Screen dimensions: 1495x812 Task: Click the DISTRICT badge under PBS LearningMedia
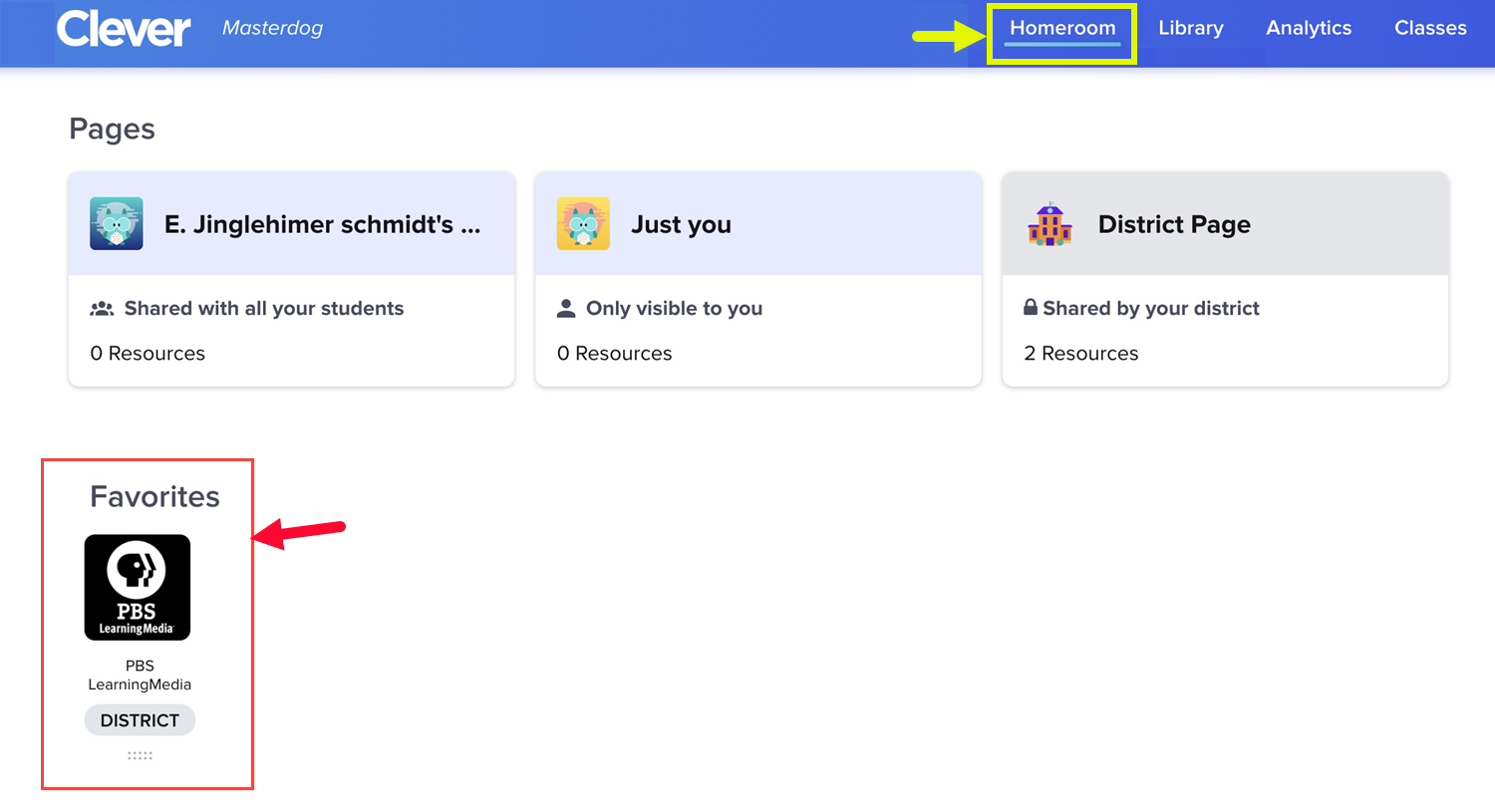[140, 720]
